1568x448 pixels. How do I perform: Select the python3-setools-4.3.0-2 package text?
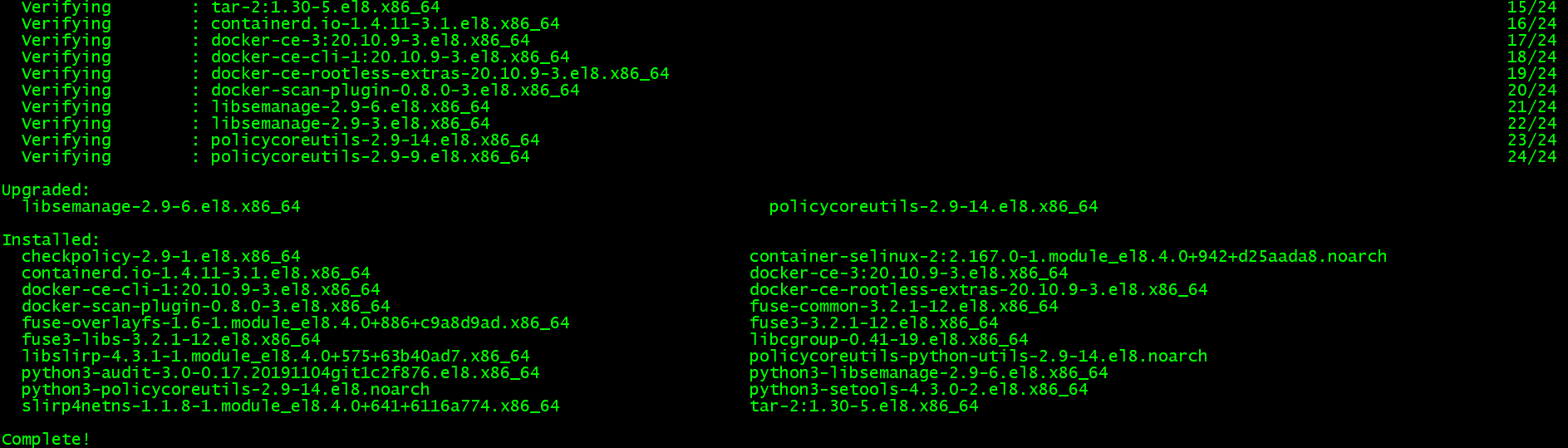tap(919, 390)
